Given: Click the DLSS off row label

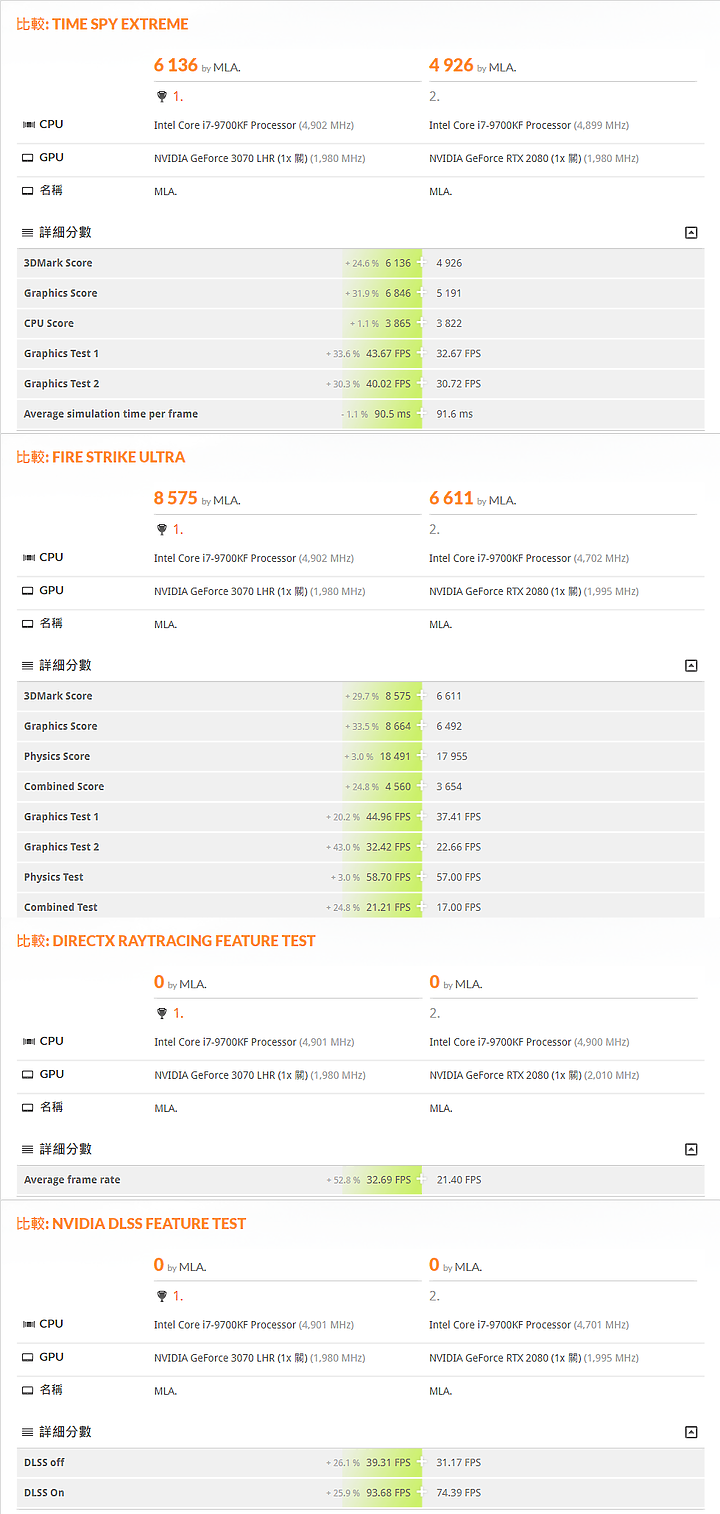Looking at the screenshot, I should (x=44, y=1463).
